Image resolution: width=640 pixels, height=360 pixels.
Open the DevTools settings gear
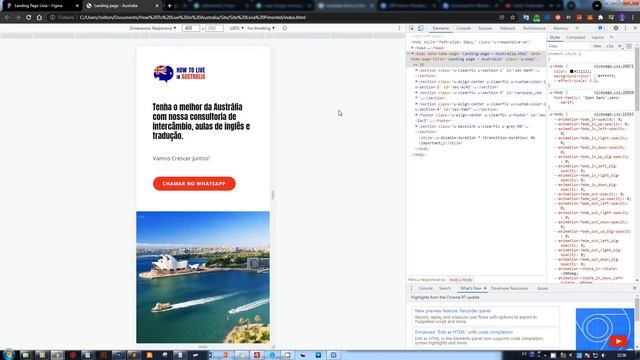[x=616, y=28]
